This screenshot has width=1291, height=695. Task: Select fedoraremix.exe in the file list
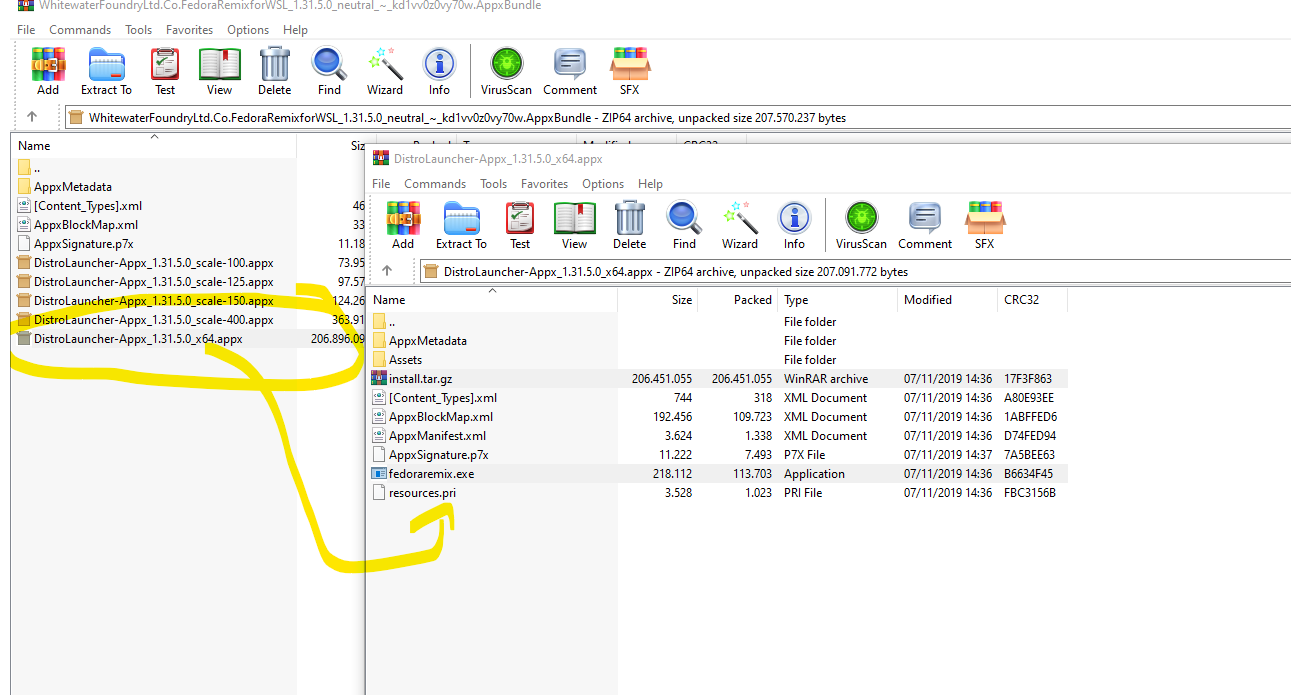point(431,474)
